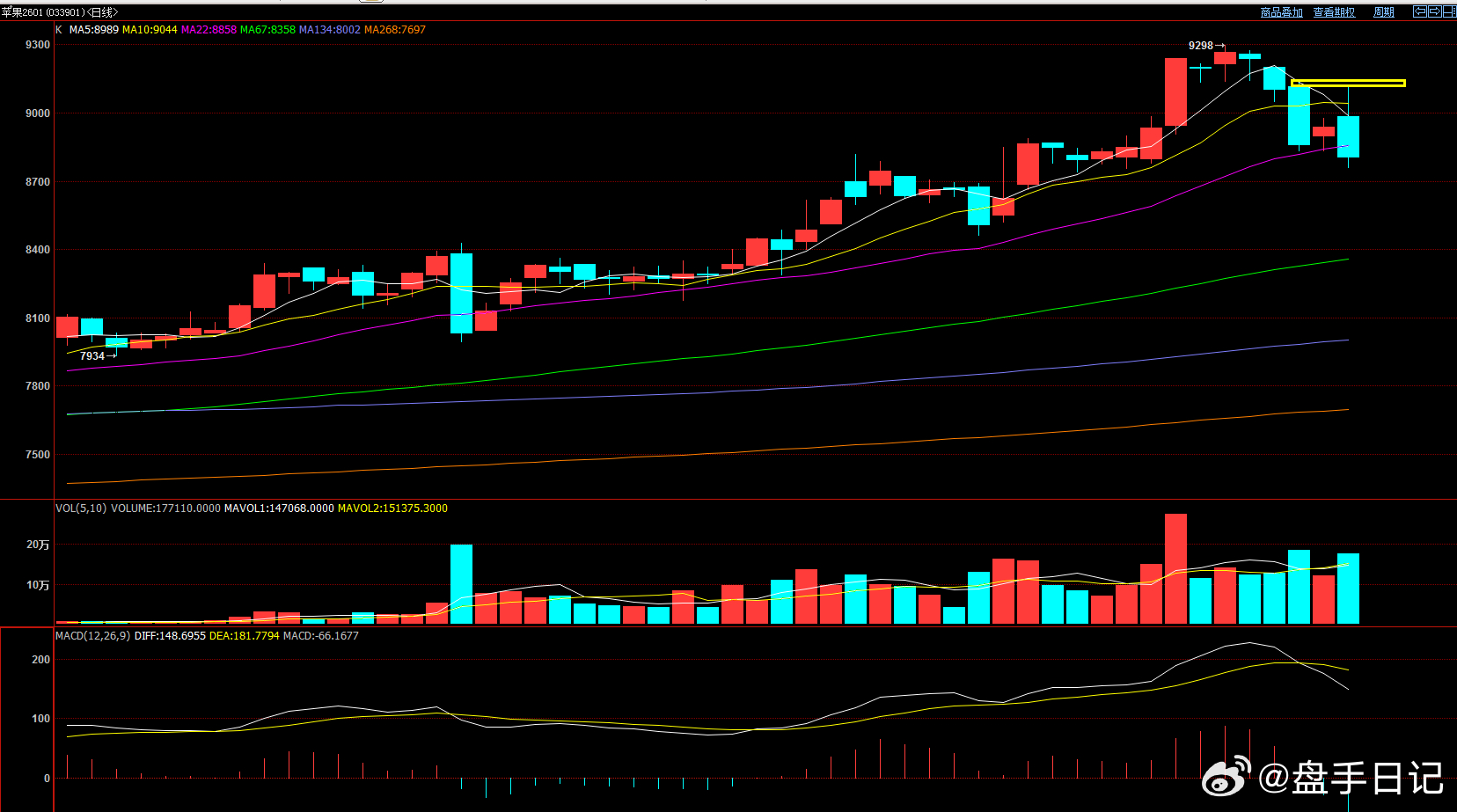This screenshot has height=812, width=1457.
Task: Click the MACD(12,26,9) indicator name
Action: click(x=92, y=636)
